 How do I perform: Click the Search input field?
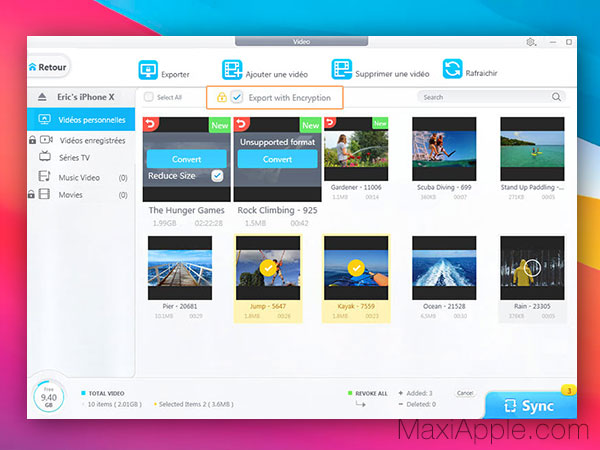coord(491,97)
